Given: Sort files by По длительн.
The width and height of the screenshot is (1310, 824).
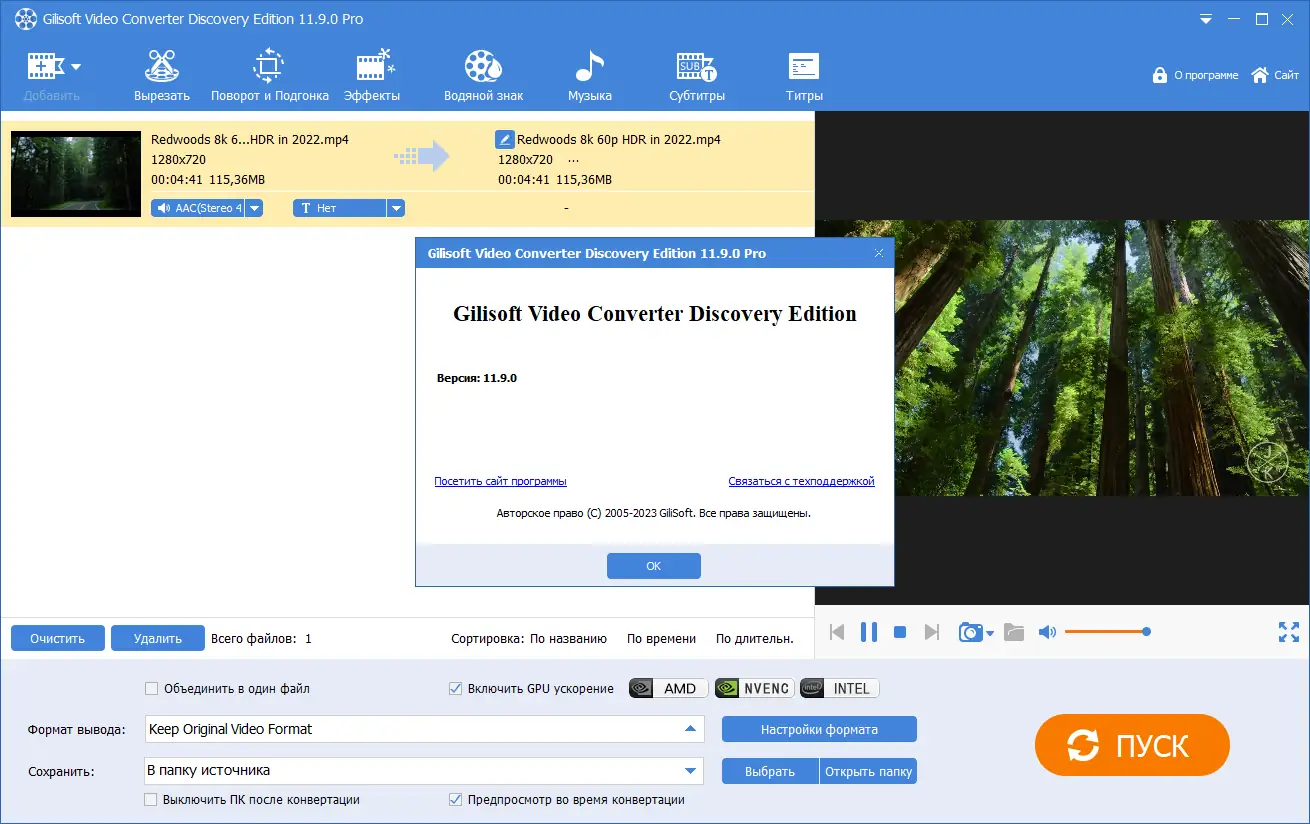Looking at the screenshot, I should pos(754,638).
